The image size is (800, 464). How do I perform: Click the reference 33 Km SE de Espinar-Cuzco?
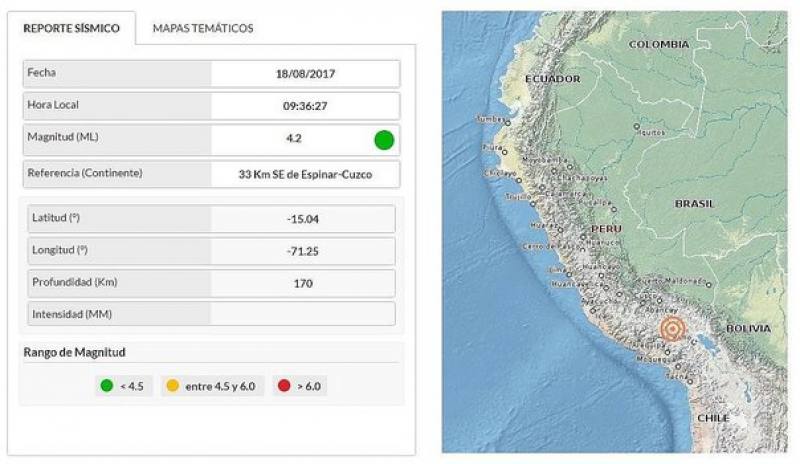[x=305, y=174]
